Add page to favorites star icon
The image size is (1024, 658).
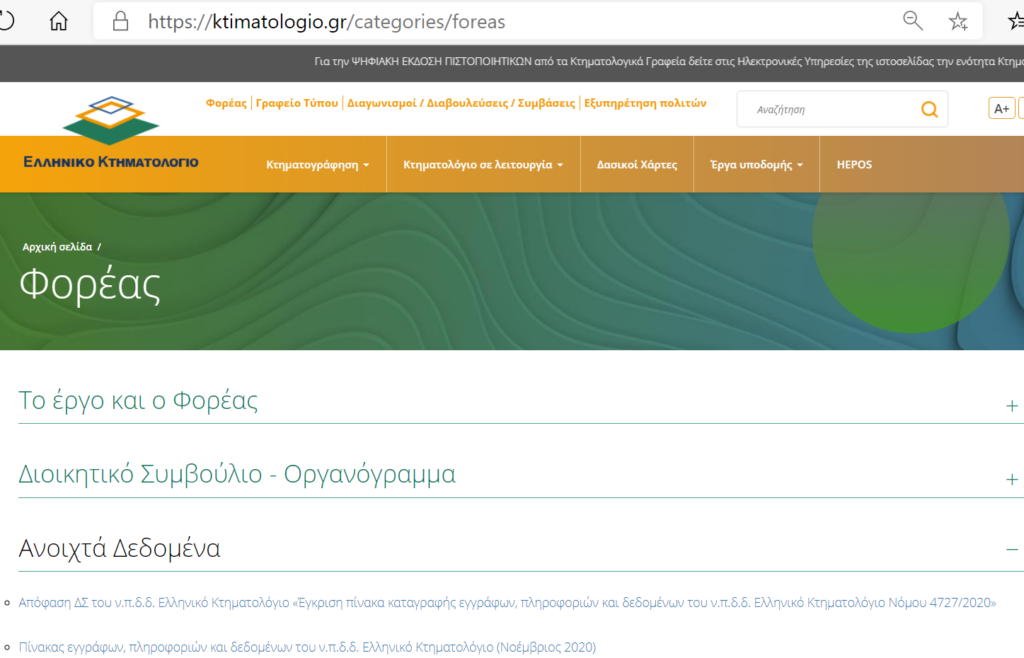click(958, 22)
